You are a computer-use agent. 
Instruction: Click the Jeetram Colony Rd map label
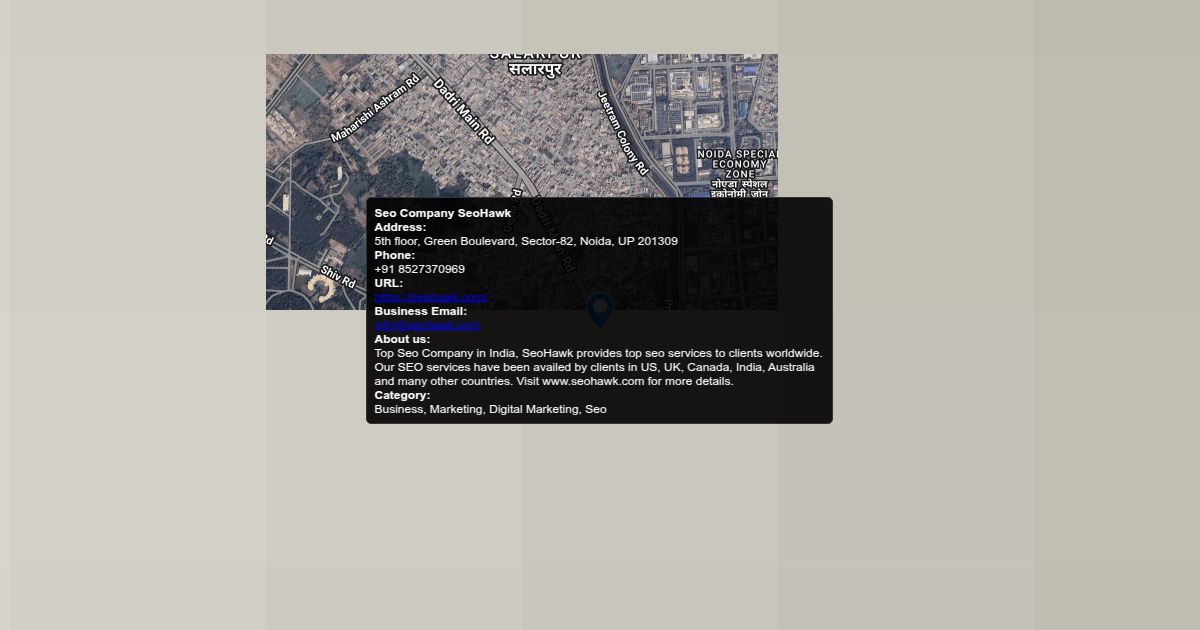click(x=623, y=133)
